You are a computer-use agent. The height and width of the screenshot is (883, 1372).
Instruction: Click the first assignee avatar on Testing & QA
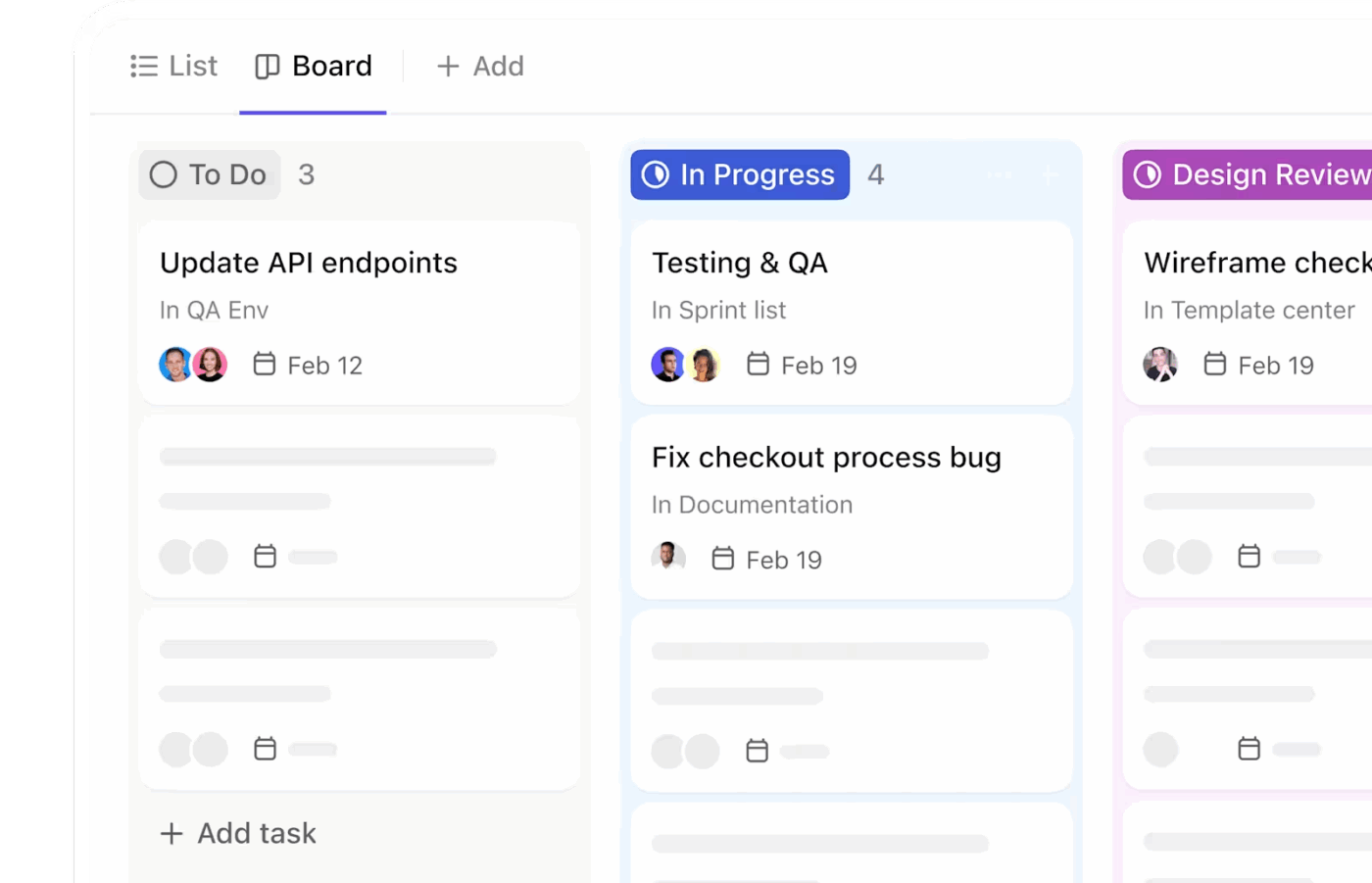pos(667,364)
